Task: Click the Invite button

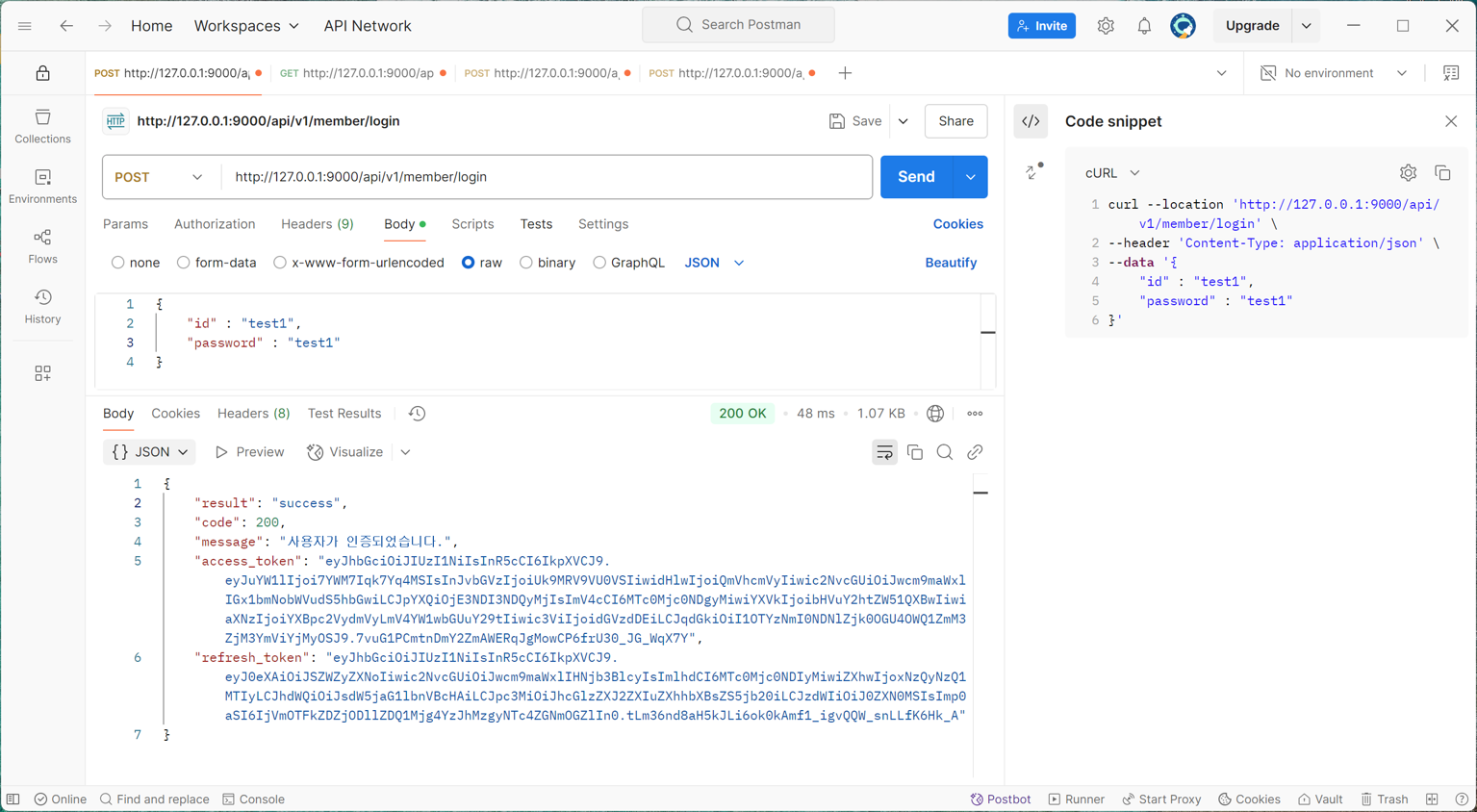Action: (x=1041, y=26)
